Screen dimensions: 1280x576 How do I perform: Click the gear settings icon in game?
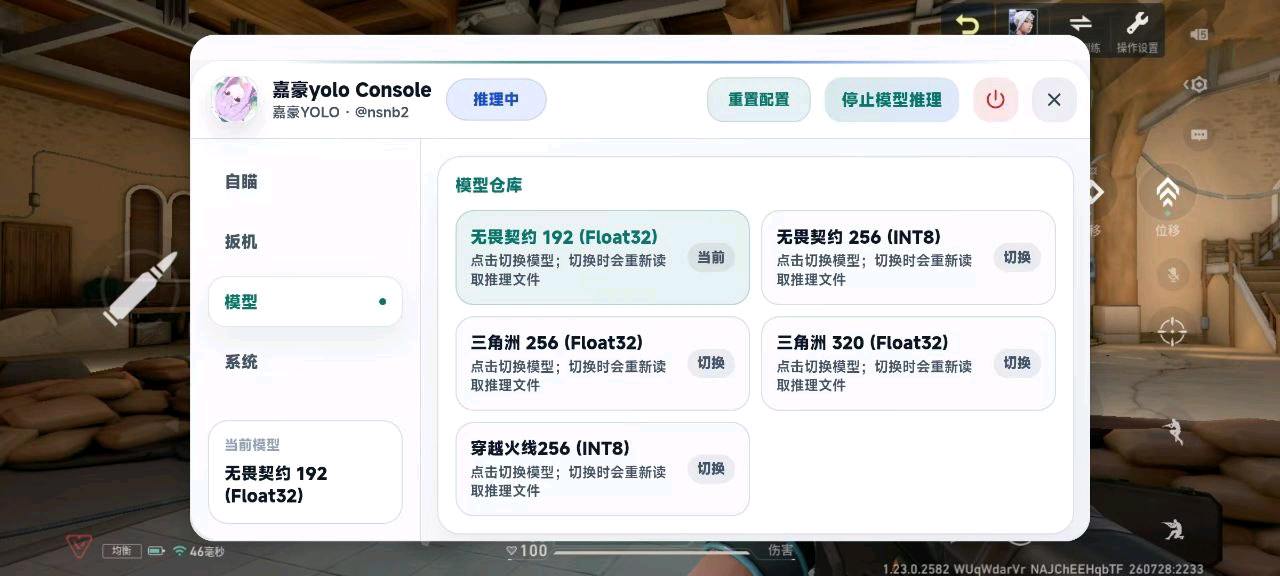coord(1199,85)
